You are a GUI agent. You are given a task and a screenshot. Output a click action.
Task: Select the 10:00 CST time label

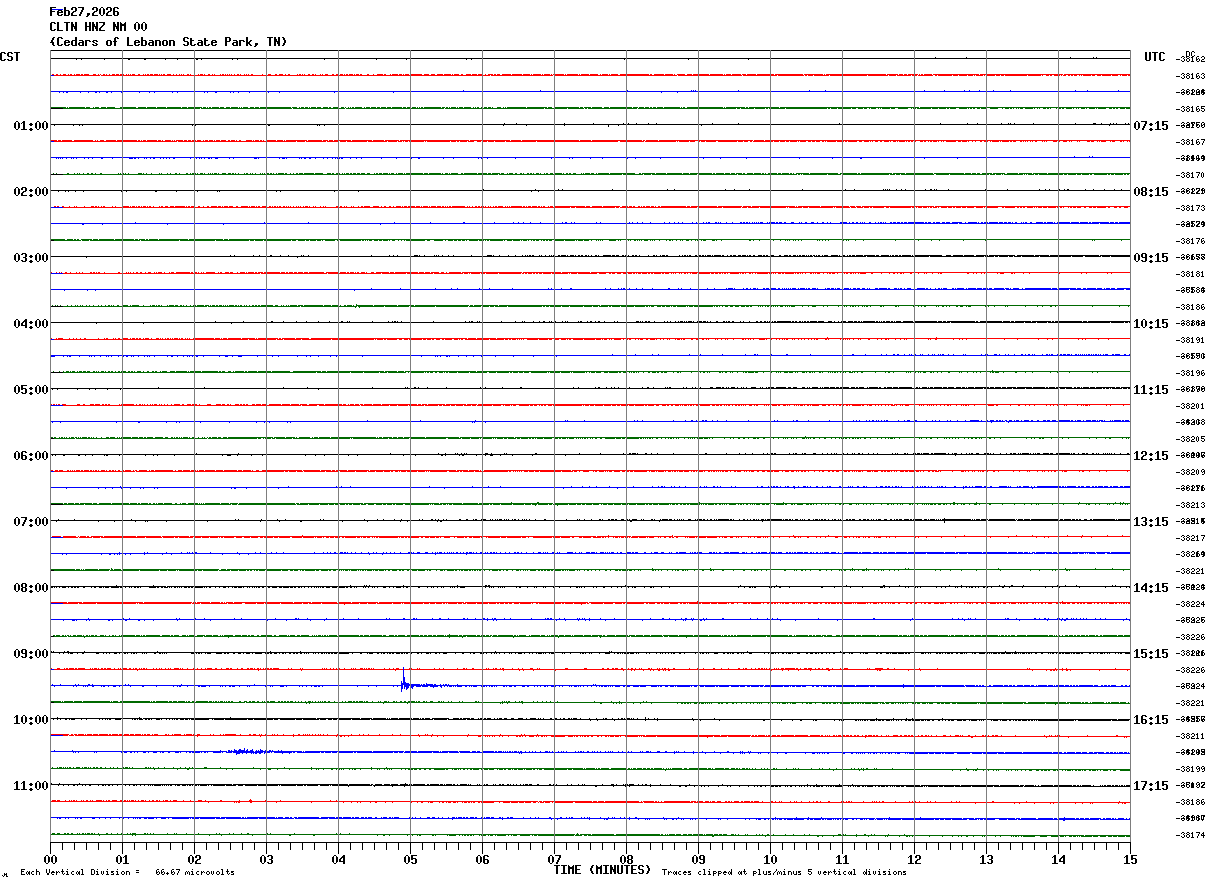31,720
